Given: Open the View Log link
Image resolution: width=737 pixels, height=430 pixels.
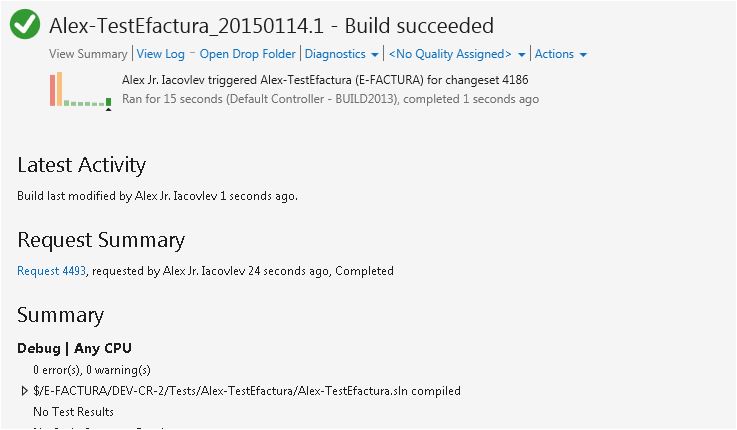Looking at the screenshot, I should tap(160, 54).
